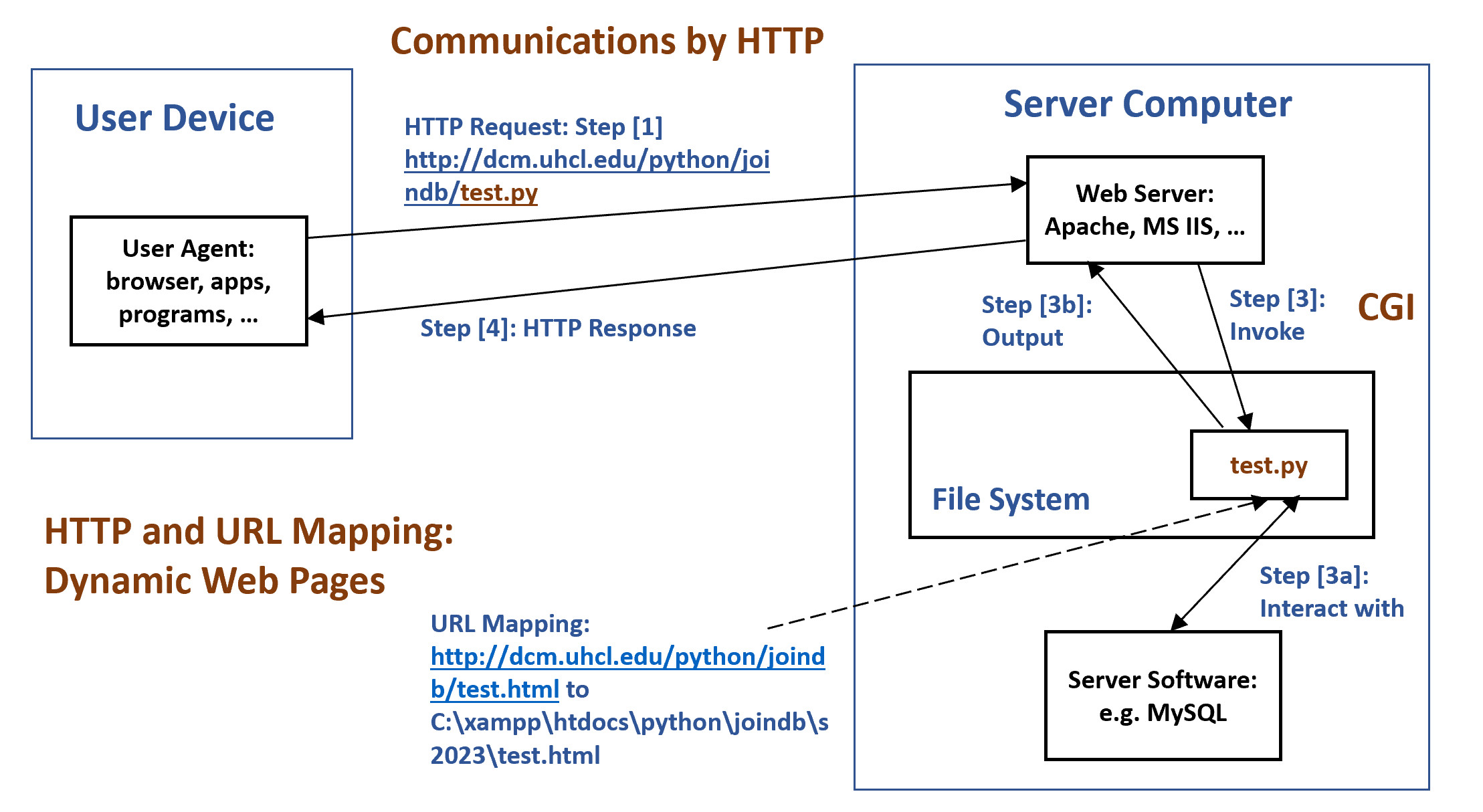Click the CGI label
Screen dimensions: 1483x812
(x=1386, y=308)
